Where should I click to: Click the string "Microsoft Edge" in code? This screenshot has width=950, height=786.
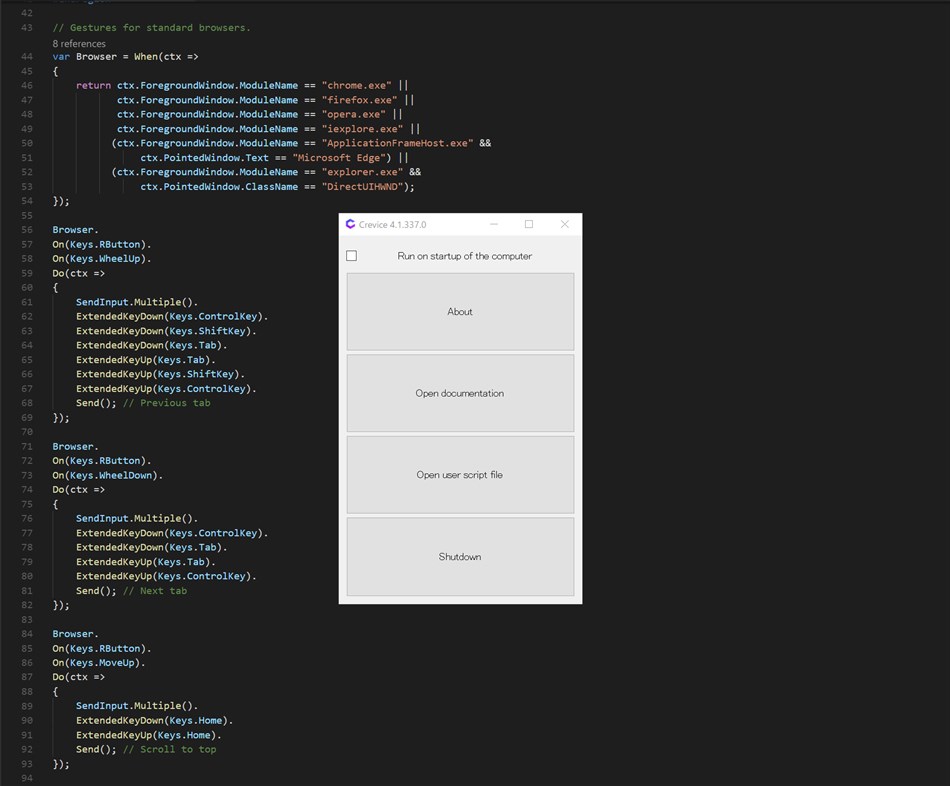coord(339,158)
